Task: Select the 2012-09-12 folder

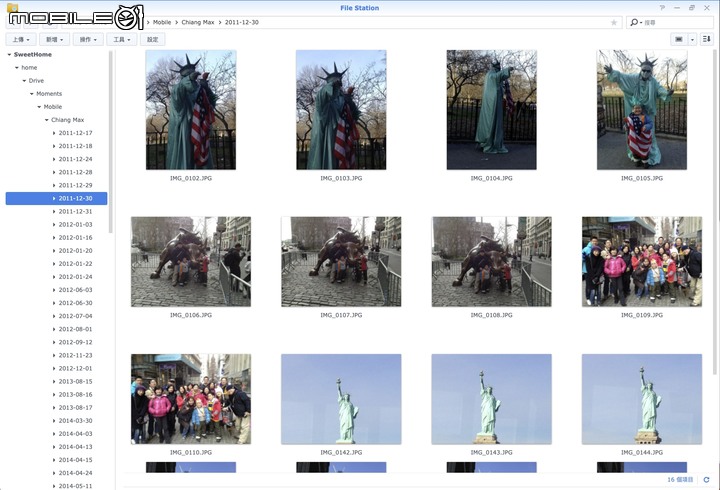Action: click(x=75, y=343)
